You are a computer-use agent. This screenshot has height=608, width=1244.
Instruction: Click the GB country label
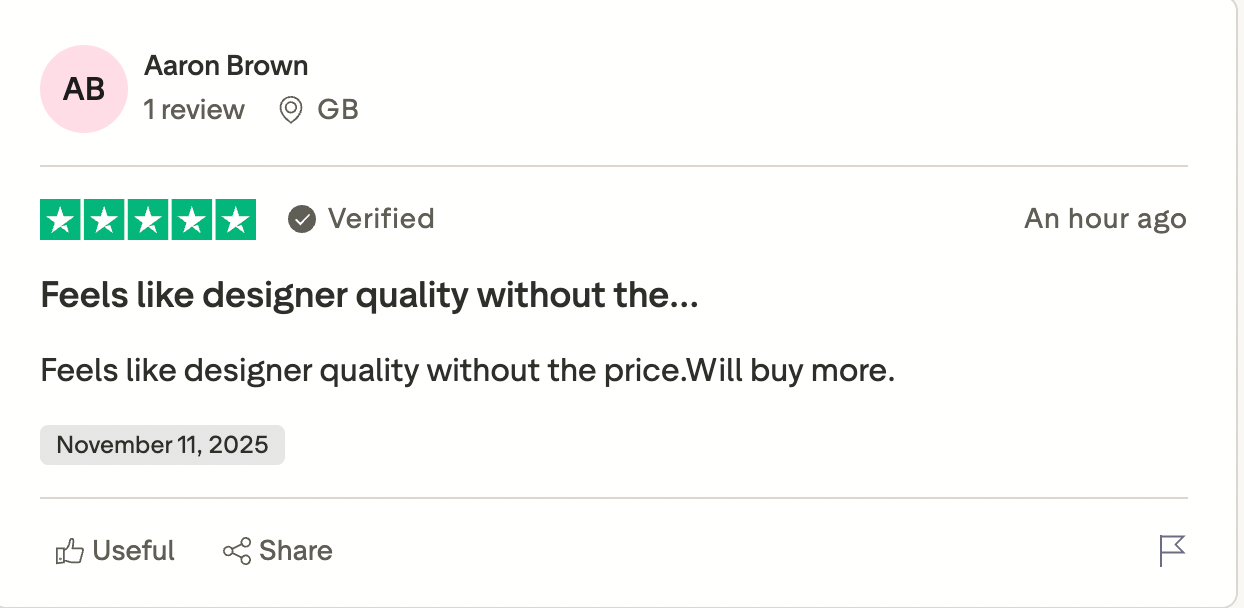point(338,110)
